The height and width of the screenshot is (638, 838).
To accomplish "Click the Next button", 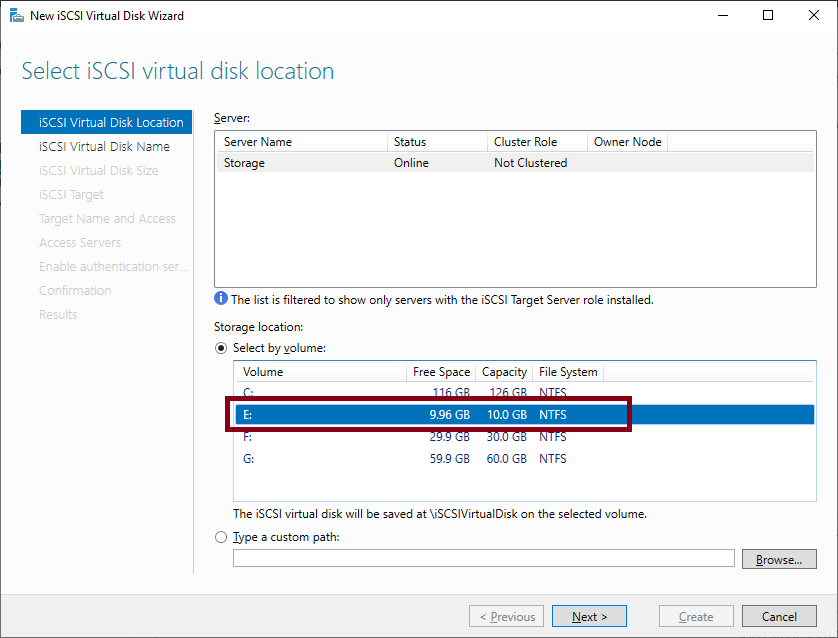I will (589, 616).
